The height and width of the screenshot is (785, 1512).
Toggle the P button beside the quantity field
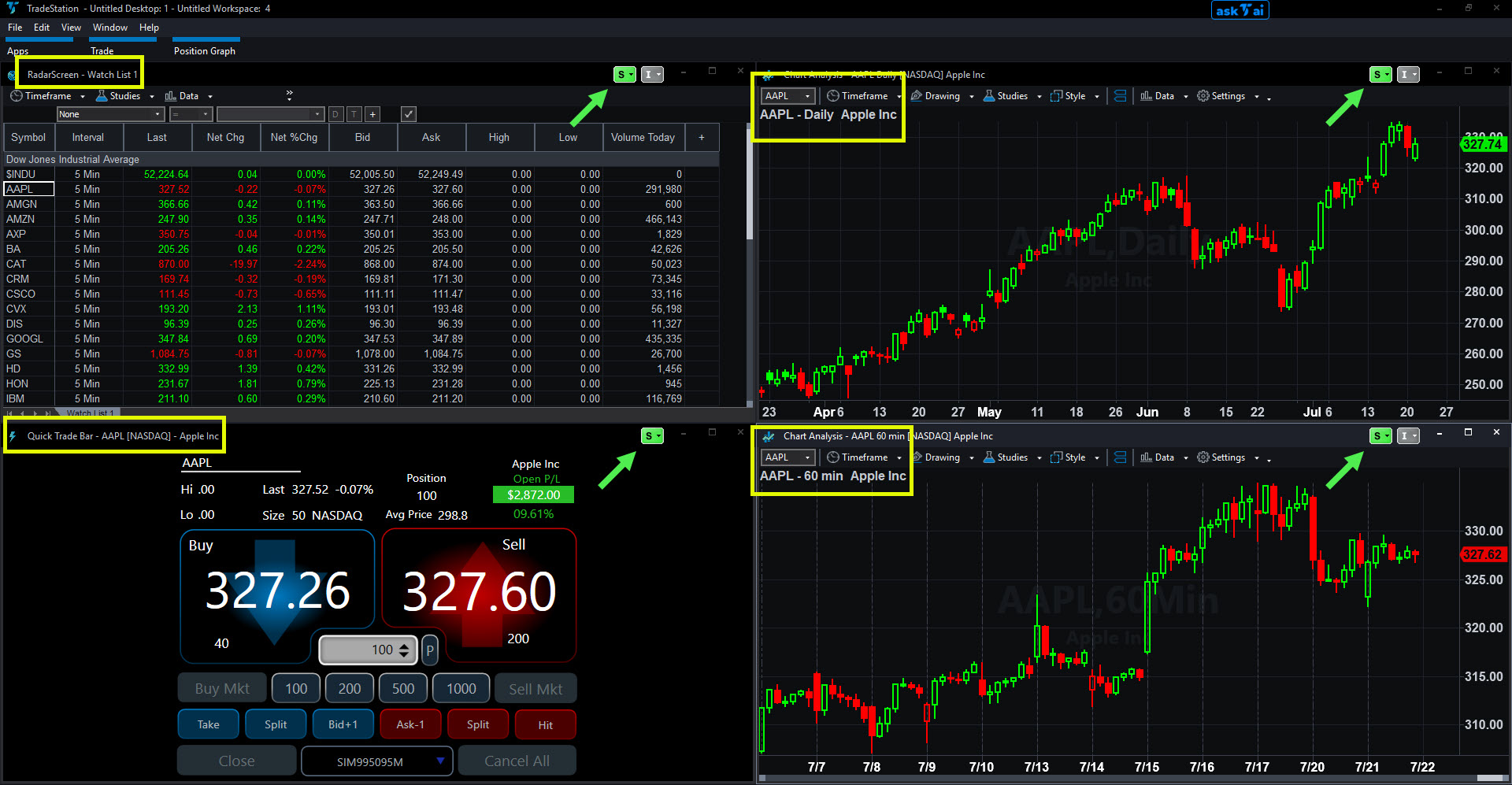click(x=430, y=650)
